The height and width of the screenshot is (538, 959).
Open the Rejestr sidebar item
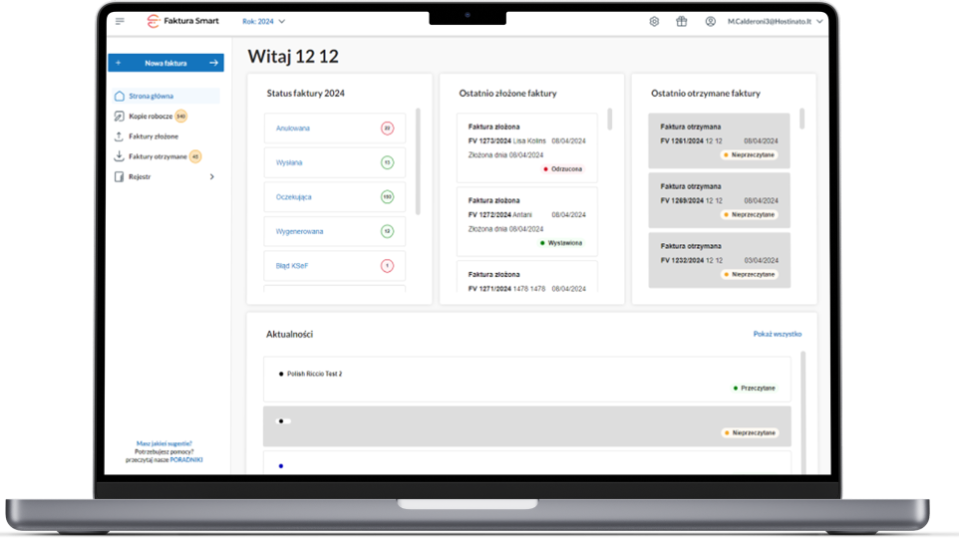pyautogui.click(x=140, y=177)
